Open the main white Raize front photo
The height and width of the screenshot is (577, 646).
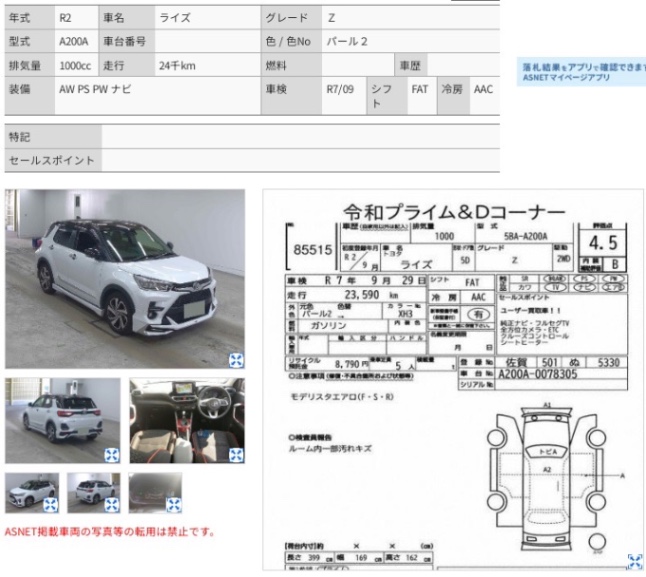click(125, 279)
